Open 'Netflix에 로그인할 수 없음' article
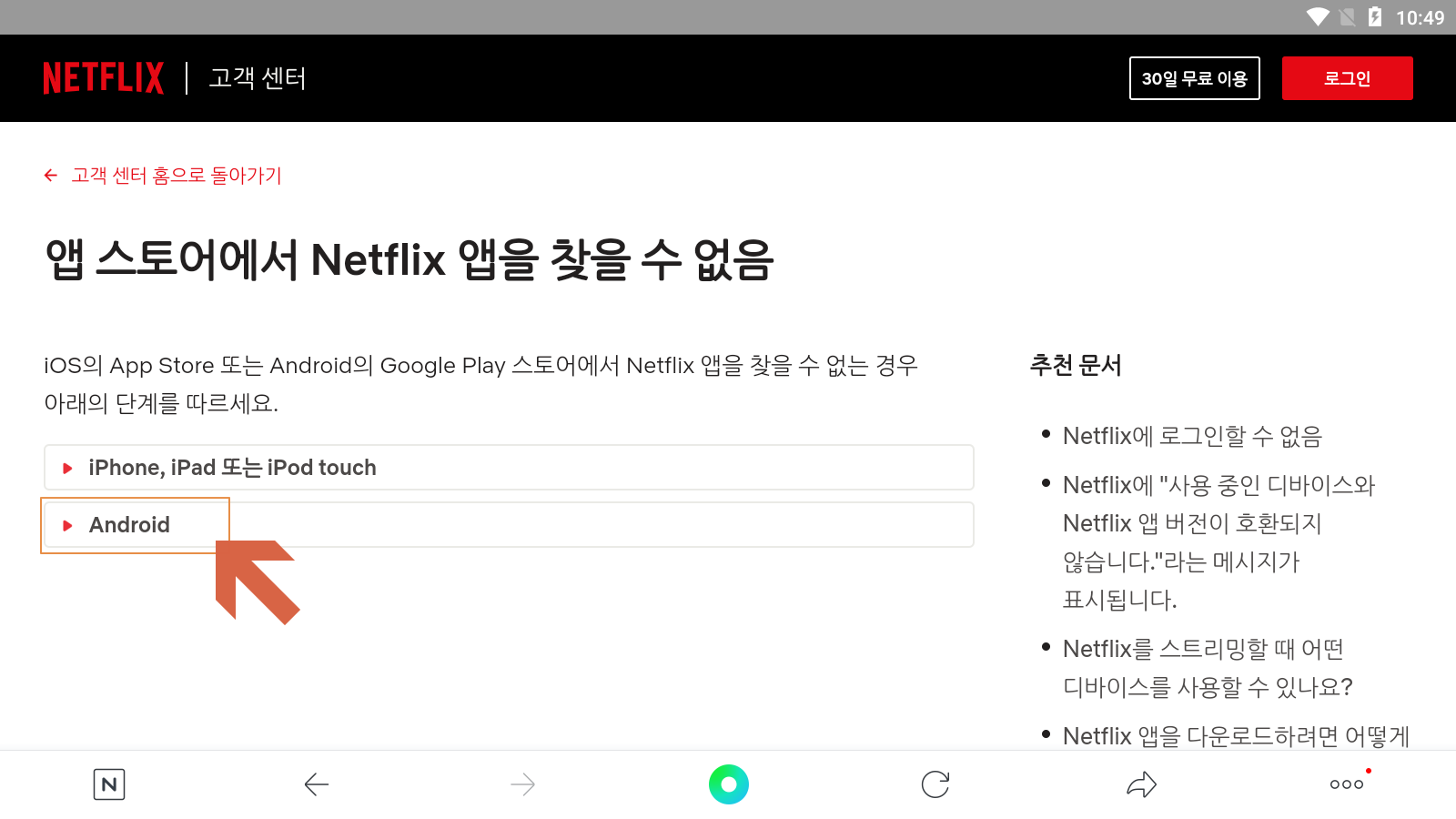 [1192, 436]
